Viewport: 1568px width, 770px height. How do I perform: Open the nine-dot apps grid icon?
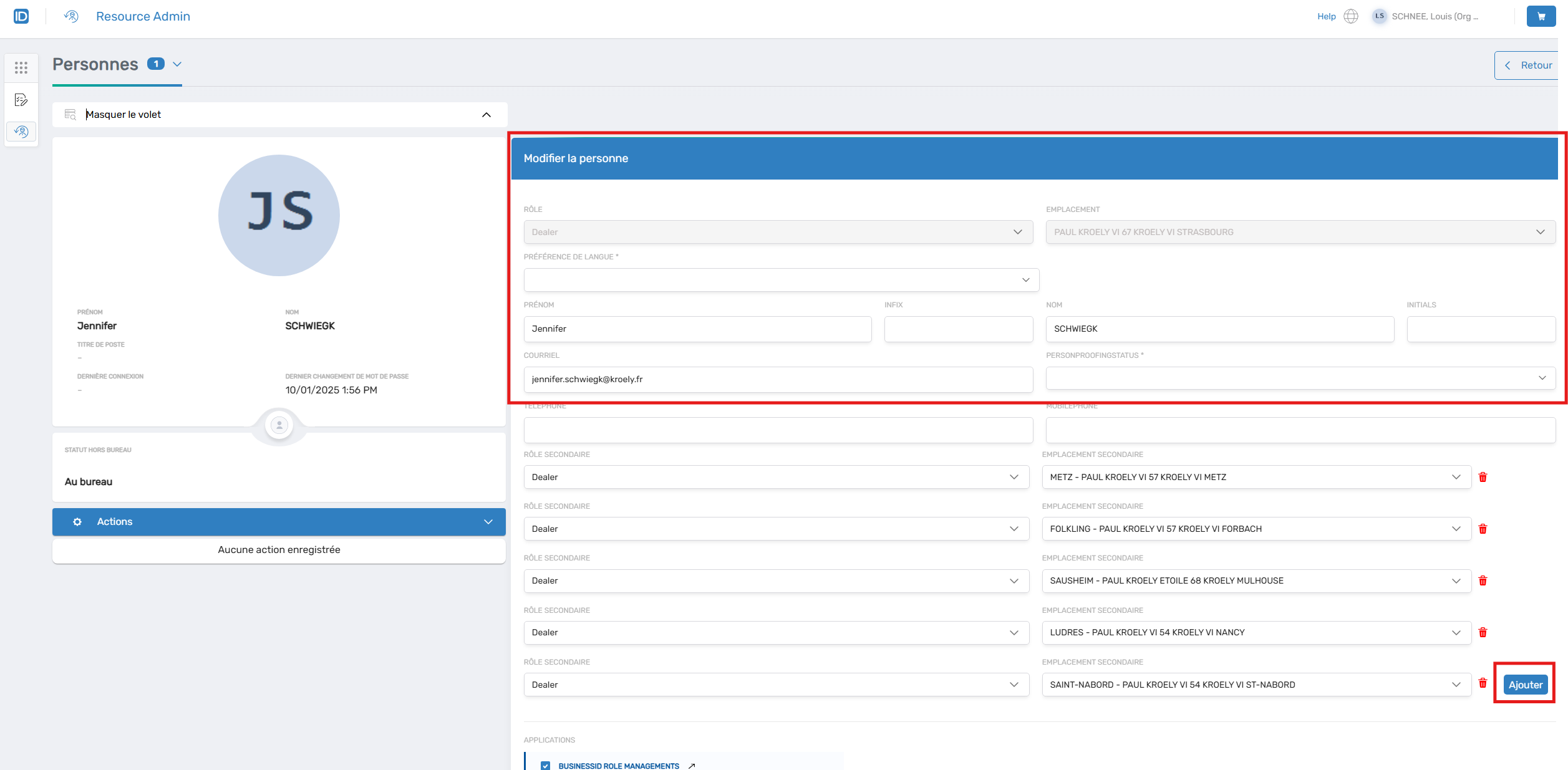click(21, 67)
